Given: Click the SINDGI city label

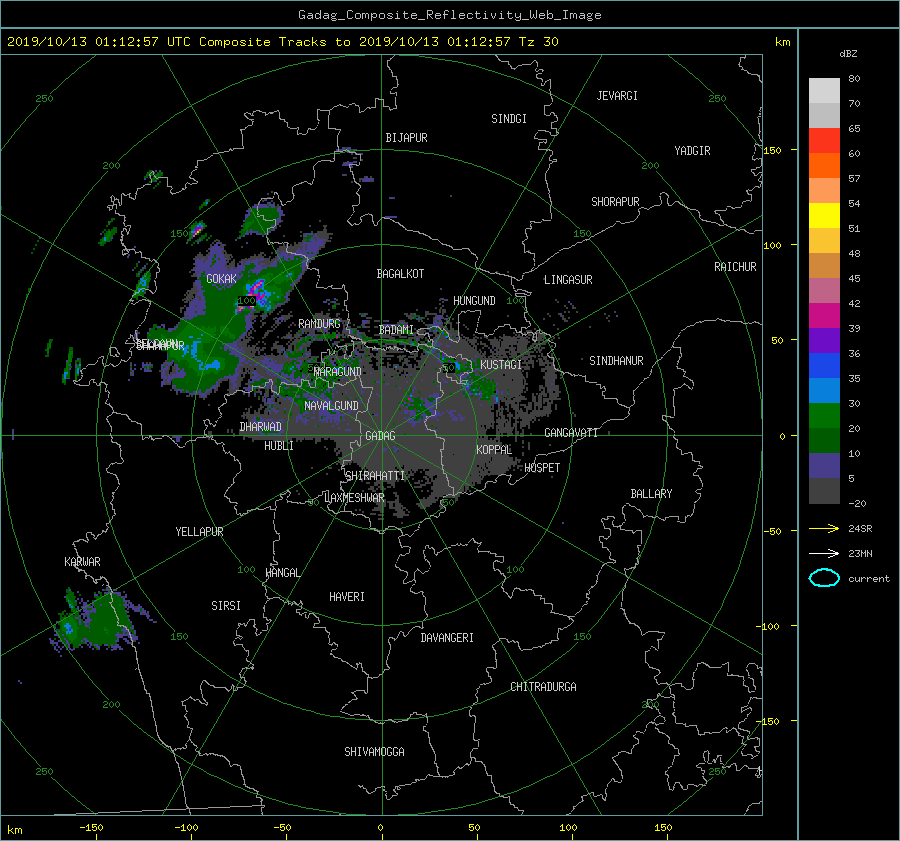Looking at the screenshot, I should (509, 119).
